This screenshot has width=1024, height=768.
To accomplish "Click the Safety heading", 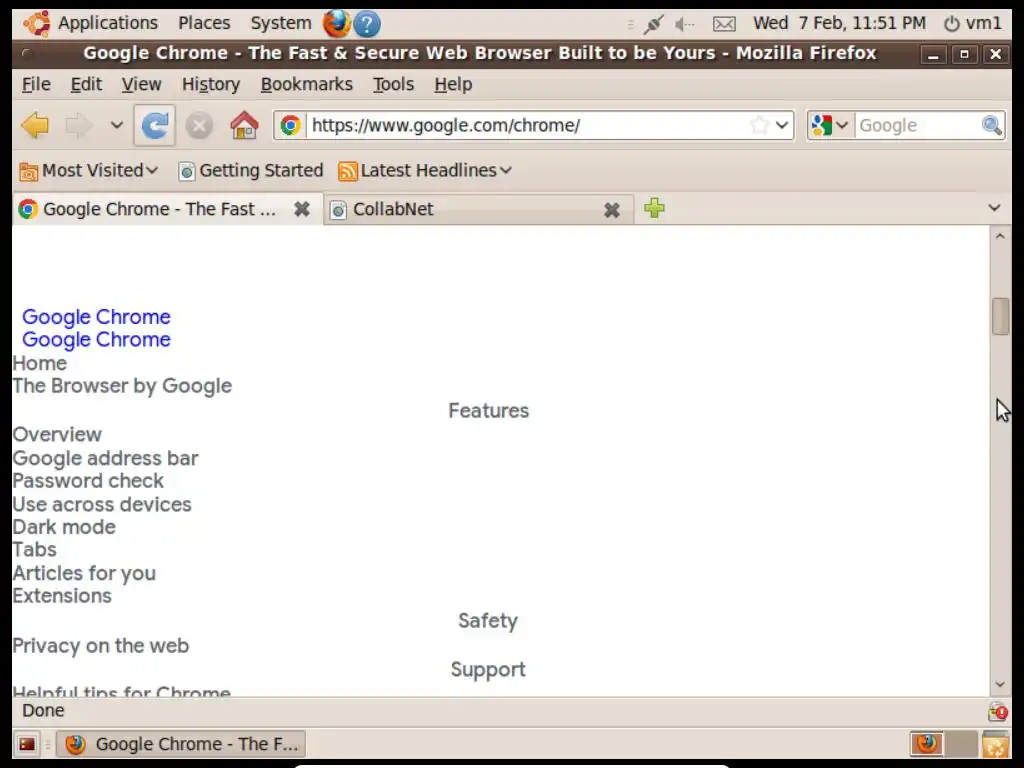I will (x=488, y=620).
